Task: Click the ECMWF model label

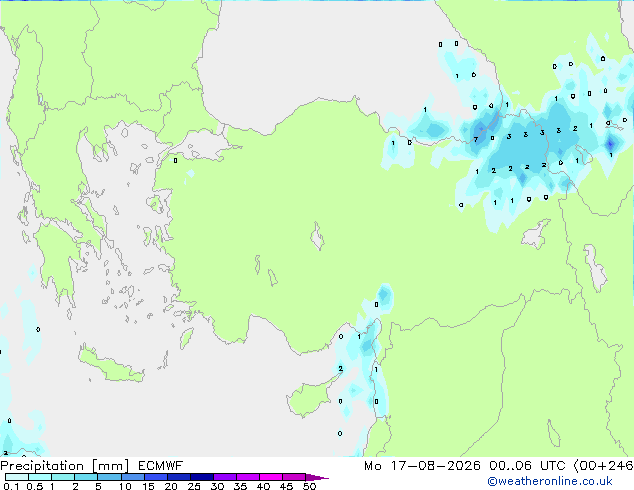Action: (x=161, y=466)
